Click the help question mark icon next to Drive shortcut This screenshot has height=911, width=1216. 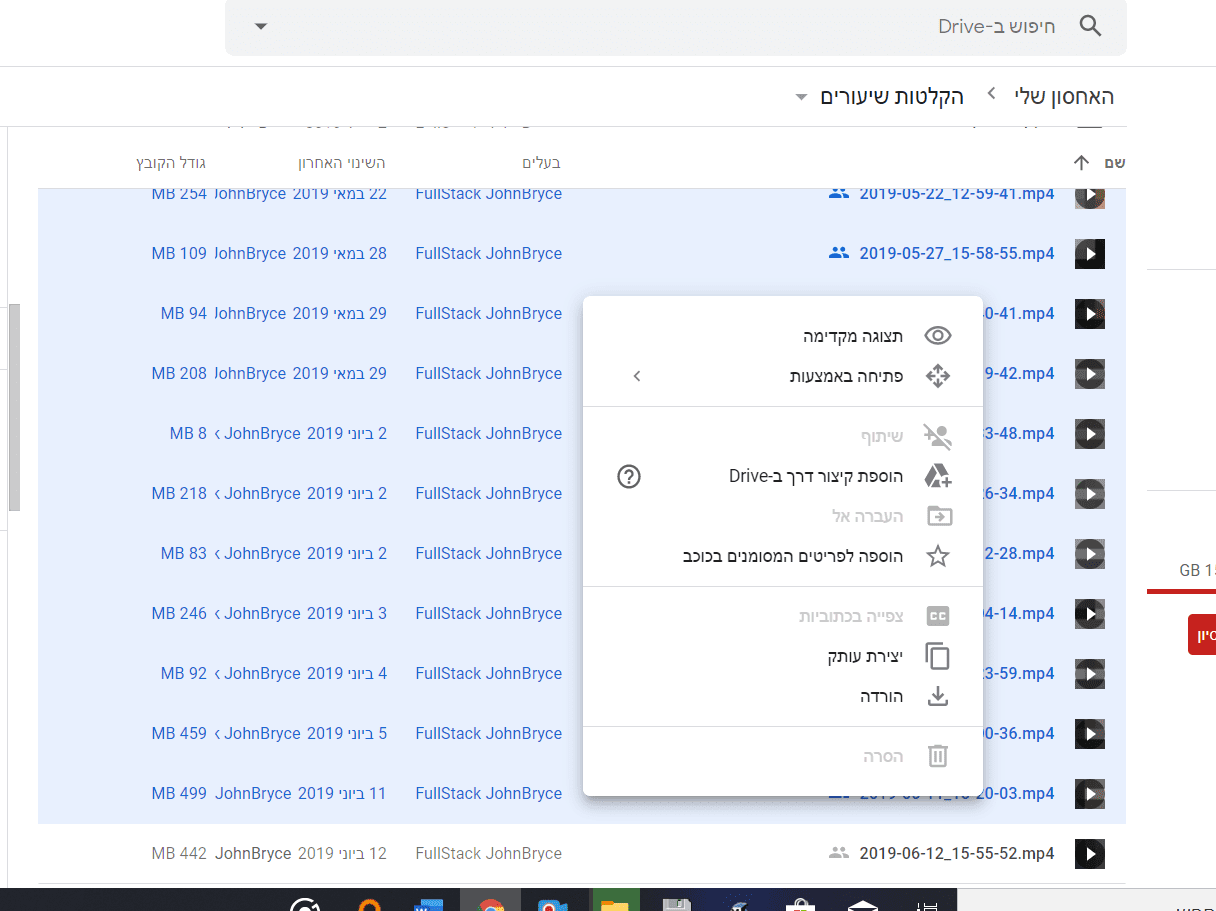coord(629,477)
